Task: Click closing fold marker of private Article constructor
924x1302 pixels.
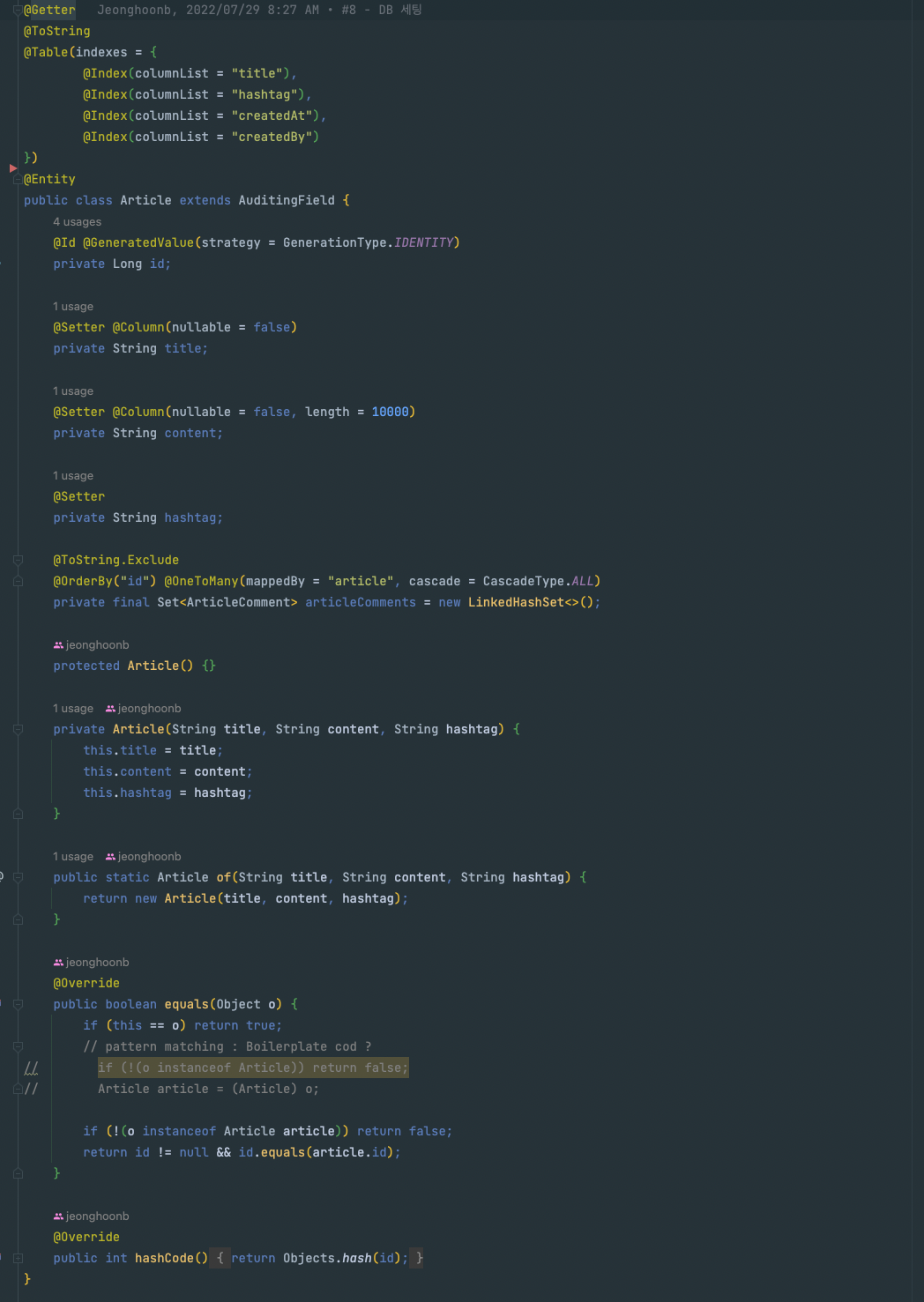Action: pos(18,815)
